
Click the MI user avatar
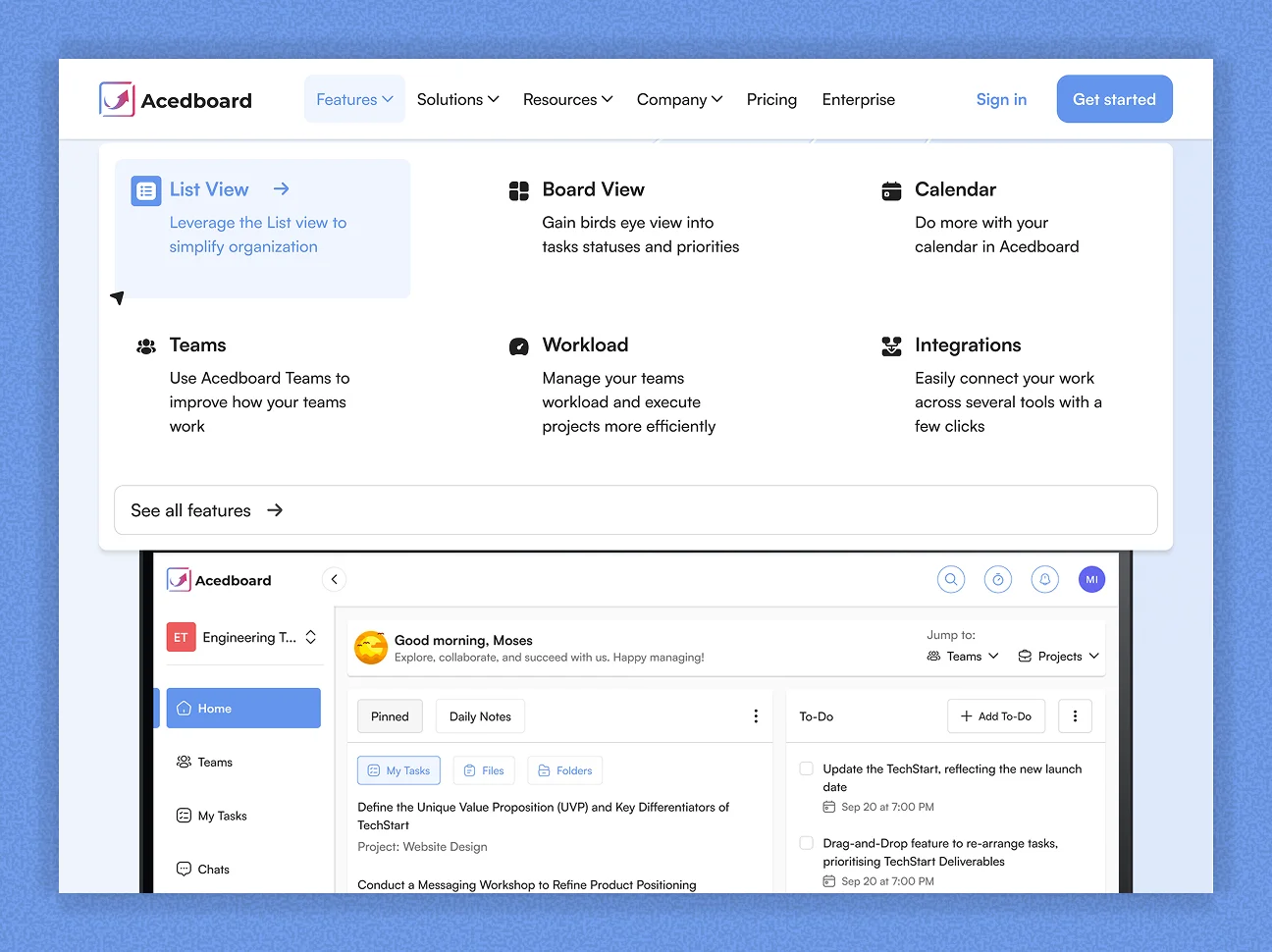tap(1091, 580)
